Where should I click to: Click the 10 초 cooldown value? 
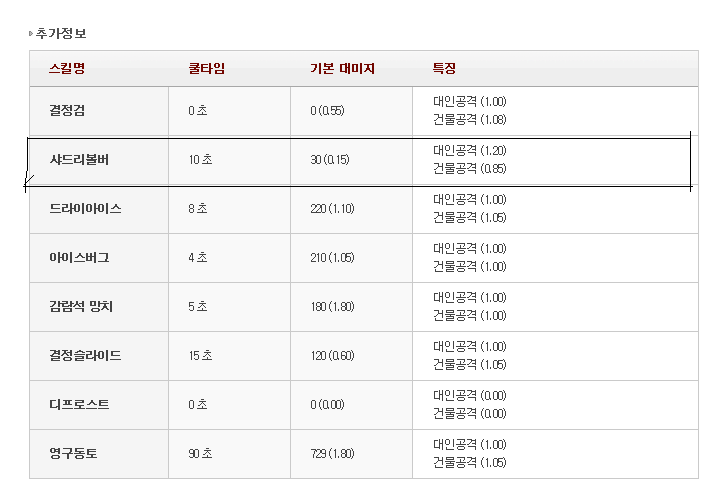click(200, 160)
